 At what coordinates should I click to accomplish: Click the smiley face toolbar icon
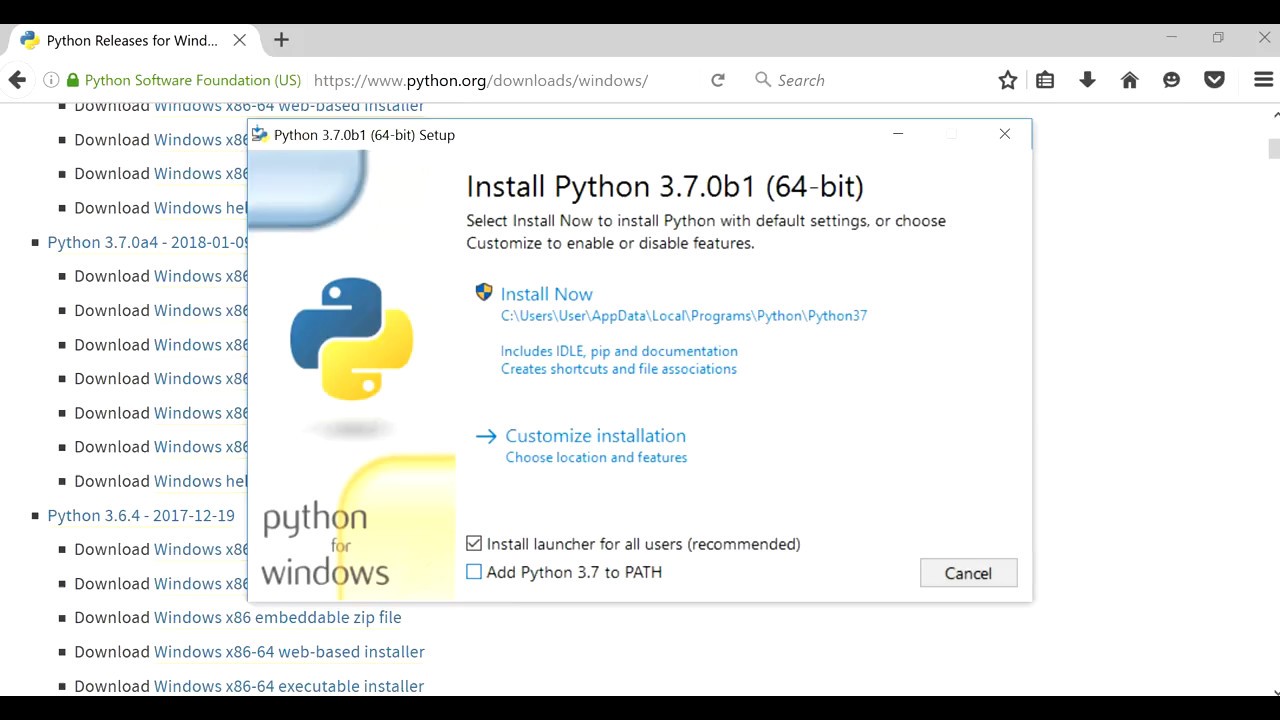pos(1171,80)
